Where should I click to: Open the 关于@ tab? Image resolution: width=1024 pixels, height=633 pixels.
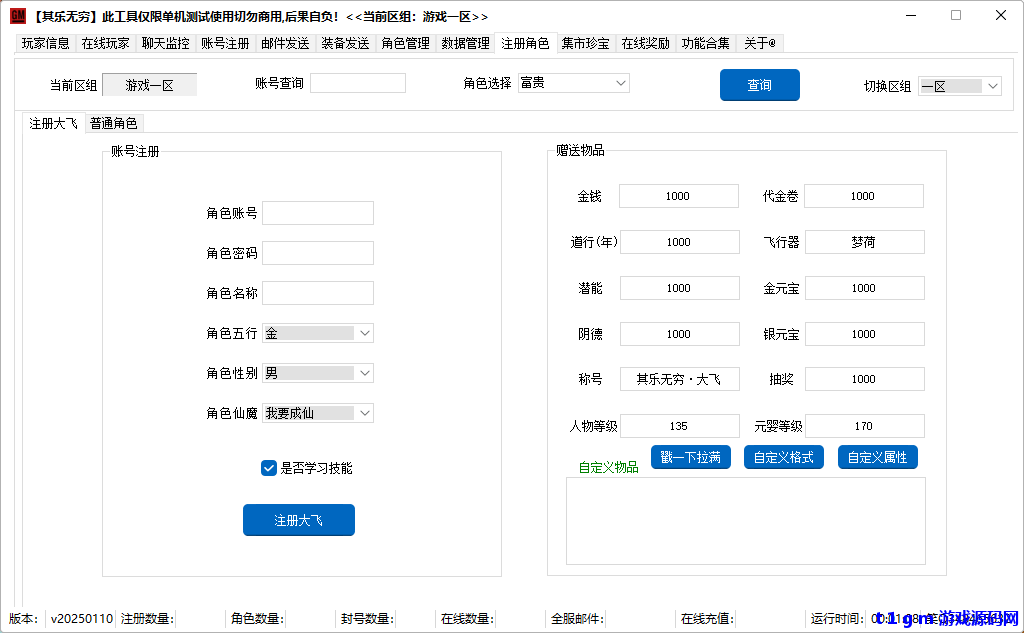click(758, 43)
